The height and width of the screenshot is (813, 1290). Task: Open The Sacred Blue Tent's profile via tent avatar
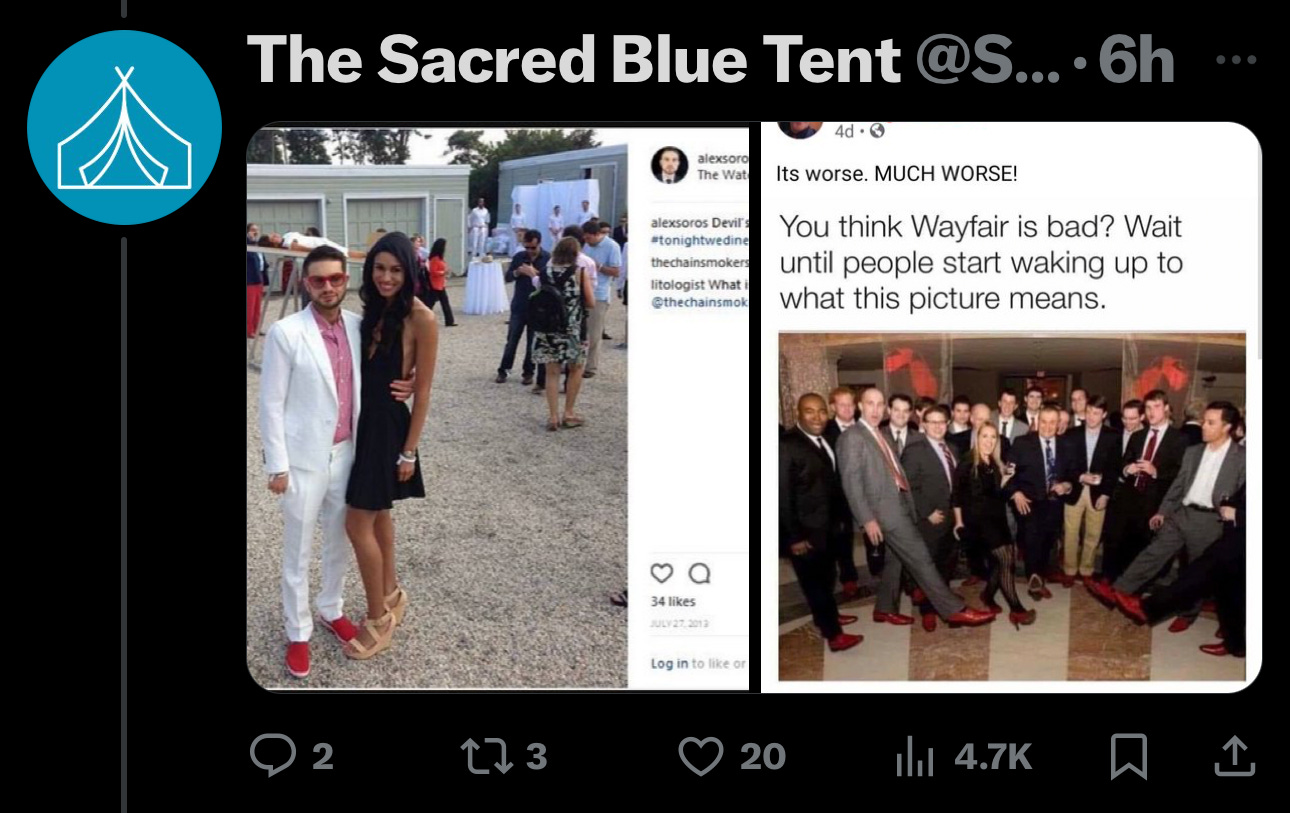125,125
